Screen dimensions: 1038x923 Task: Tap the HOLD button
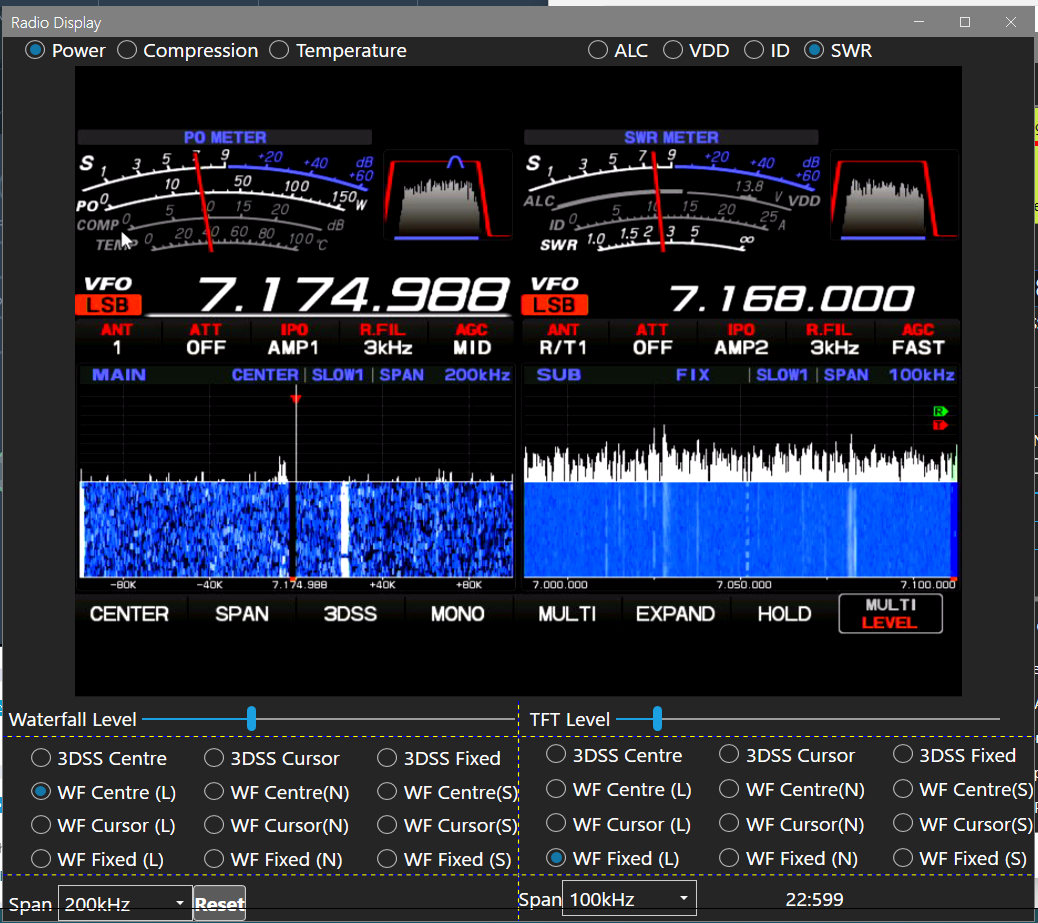[784, 614]
